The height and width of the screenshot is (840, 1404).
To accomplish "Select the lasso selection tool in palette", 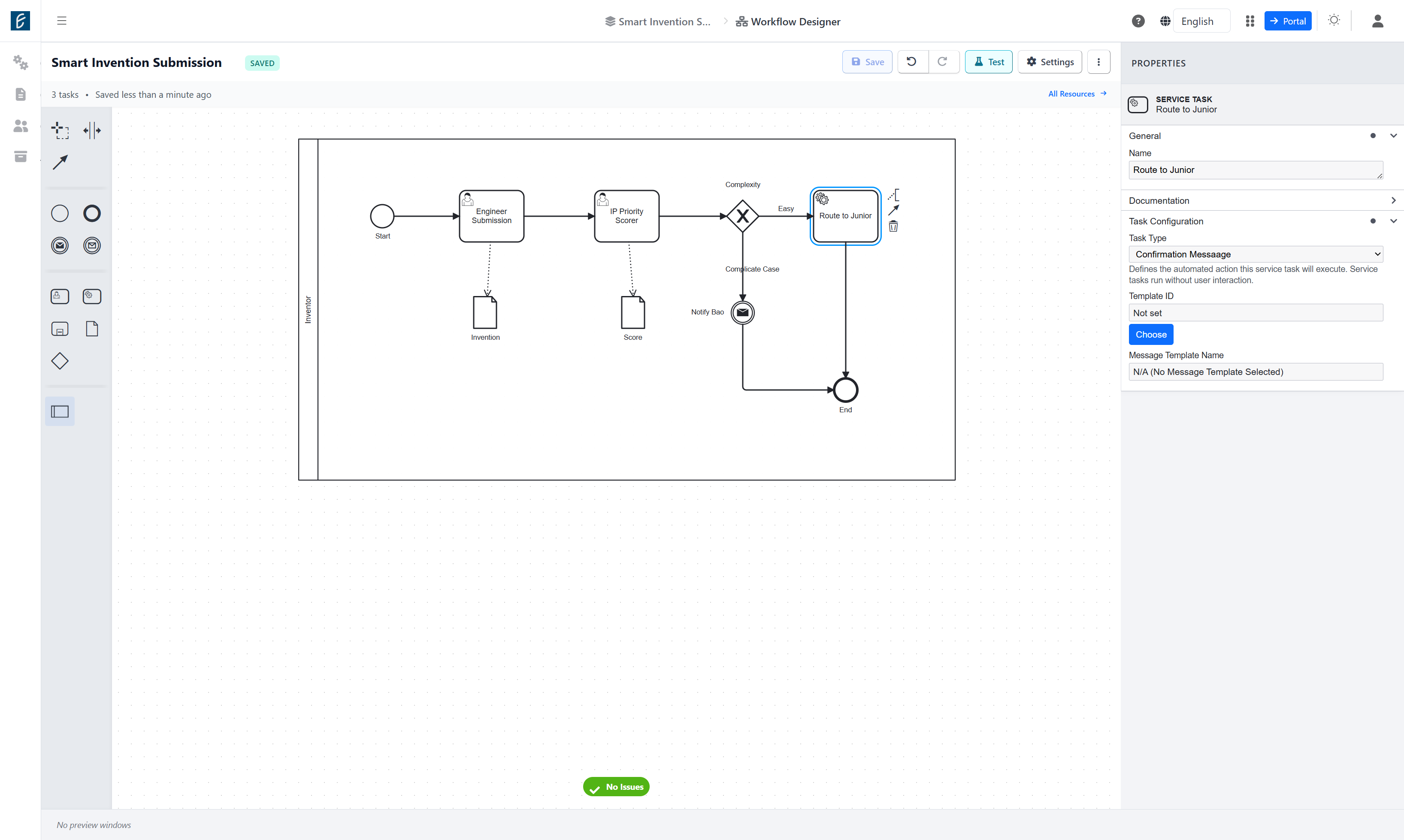I will tap(60, 130).
